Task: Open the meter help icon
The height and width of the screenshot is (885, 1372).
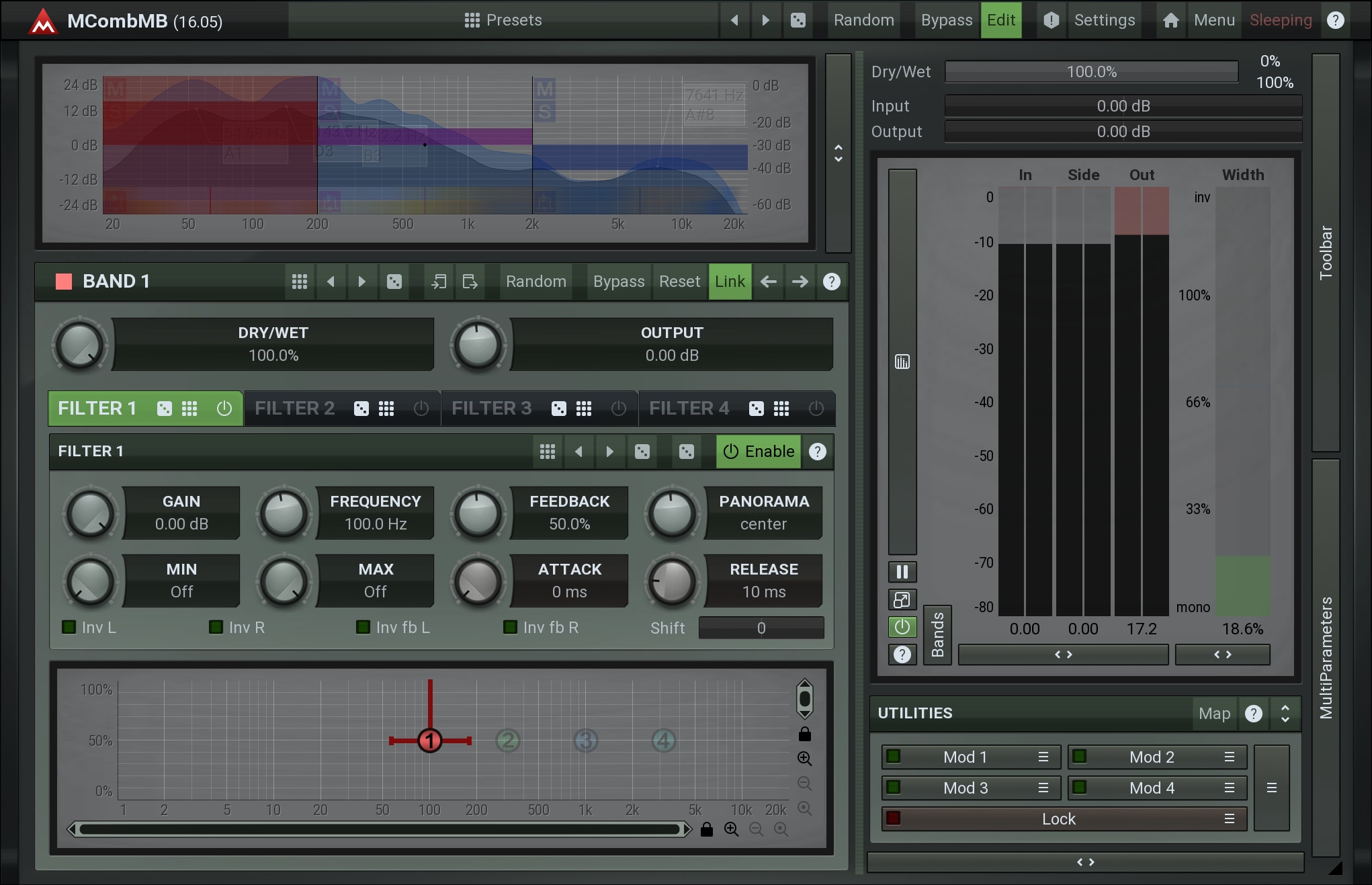Action: coord(902,655)
